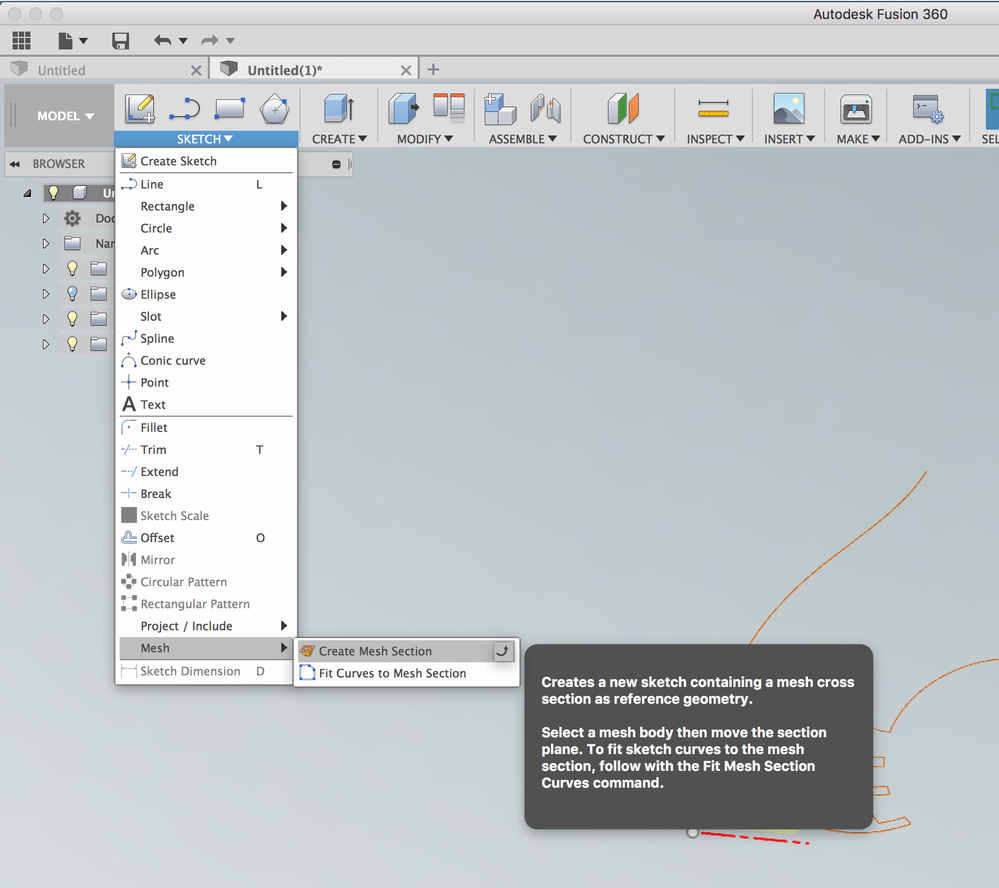Image resolution: width=999 pixels, height=888 pixels.
Task: Click the Press Pull icon above MODIFY
Action: 403,108
